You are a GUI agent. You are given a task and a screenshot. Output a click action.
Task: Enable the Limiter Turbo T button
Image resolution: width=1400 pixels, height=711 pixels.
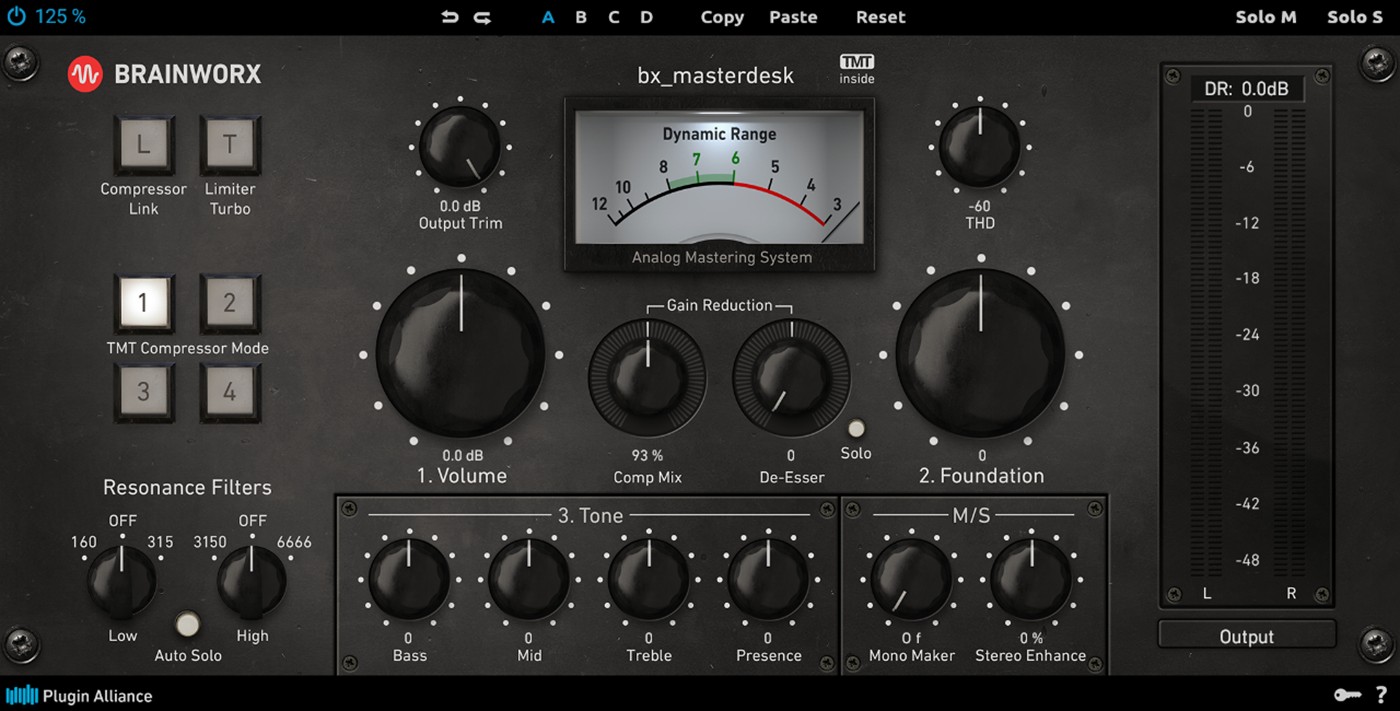[x=230, y=144]
